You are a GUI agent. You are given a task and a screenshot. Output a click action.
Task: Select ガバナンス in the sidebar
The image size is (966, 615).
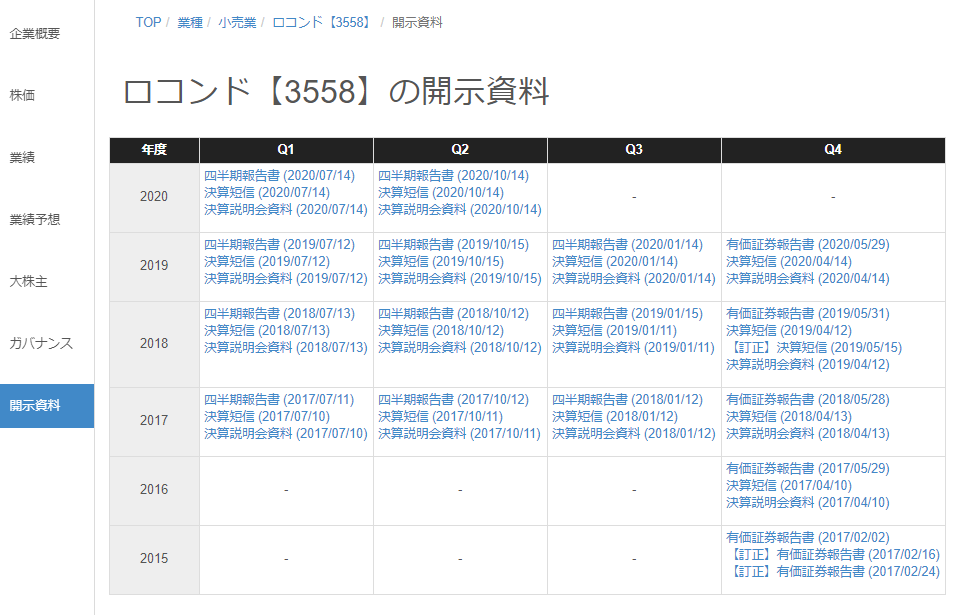(x=41, y=343)
